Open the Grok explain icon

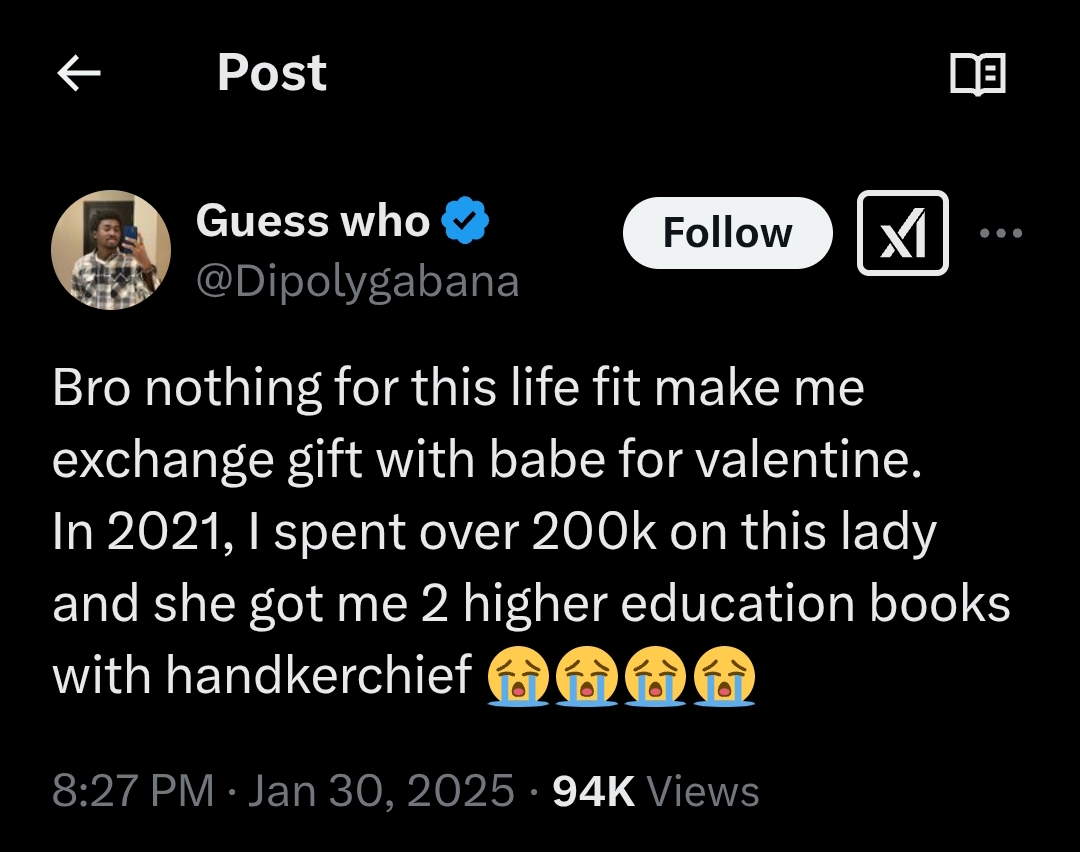point(902,233)
